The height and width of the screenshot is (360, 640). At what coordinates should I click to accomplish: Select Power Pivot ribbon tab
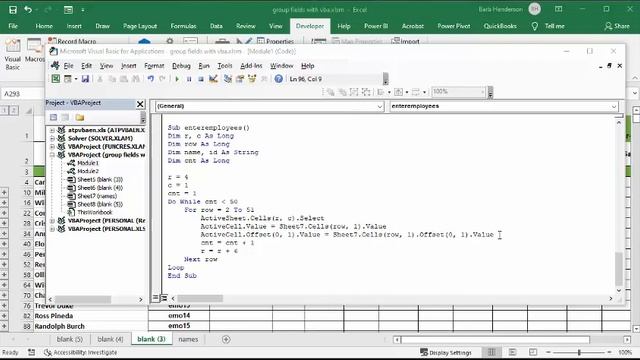(x=453, y=26)
